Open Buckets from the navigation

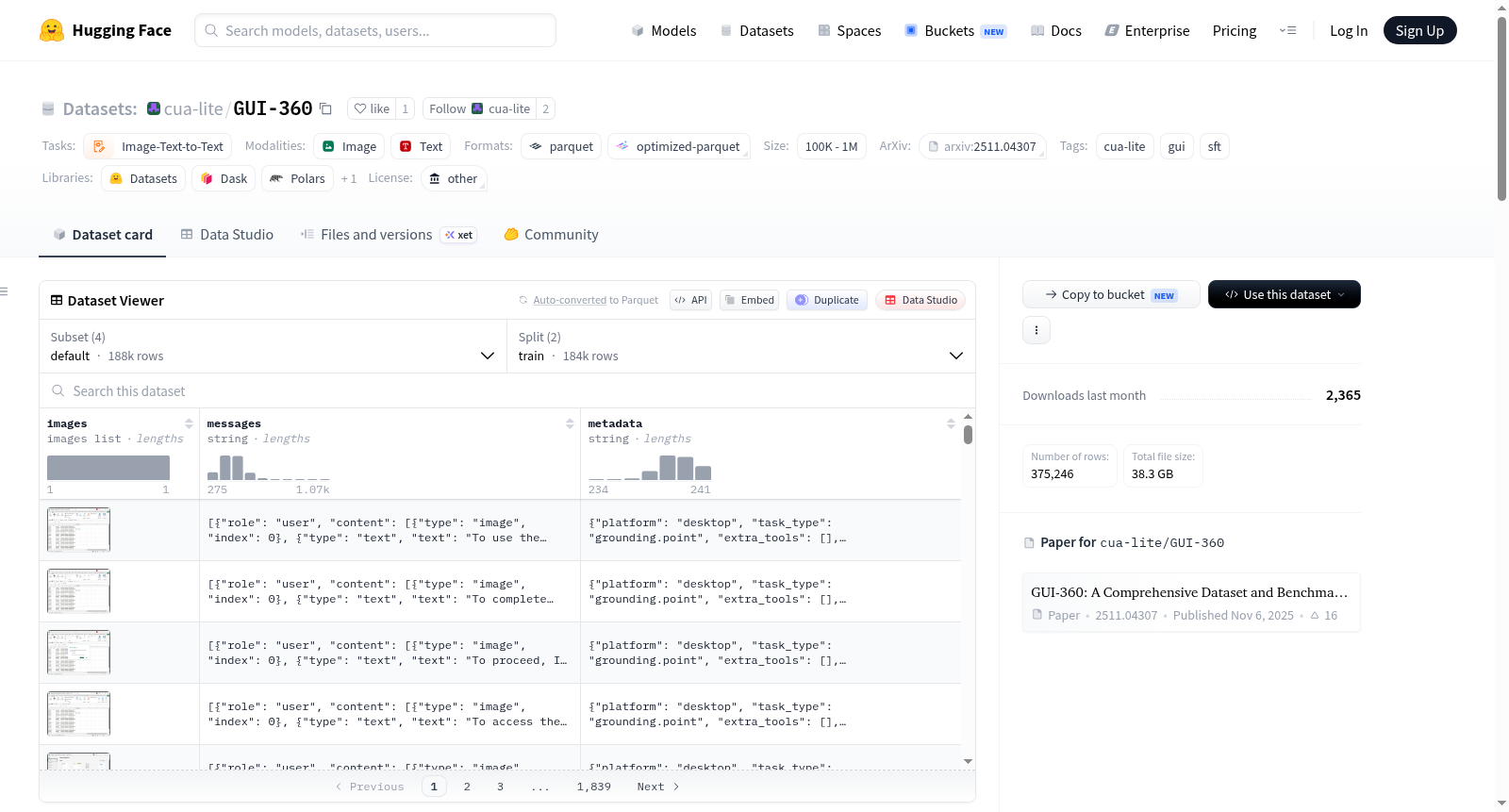click(x=955, y=30)
